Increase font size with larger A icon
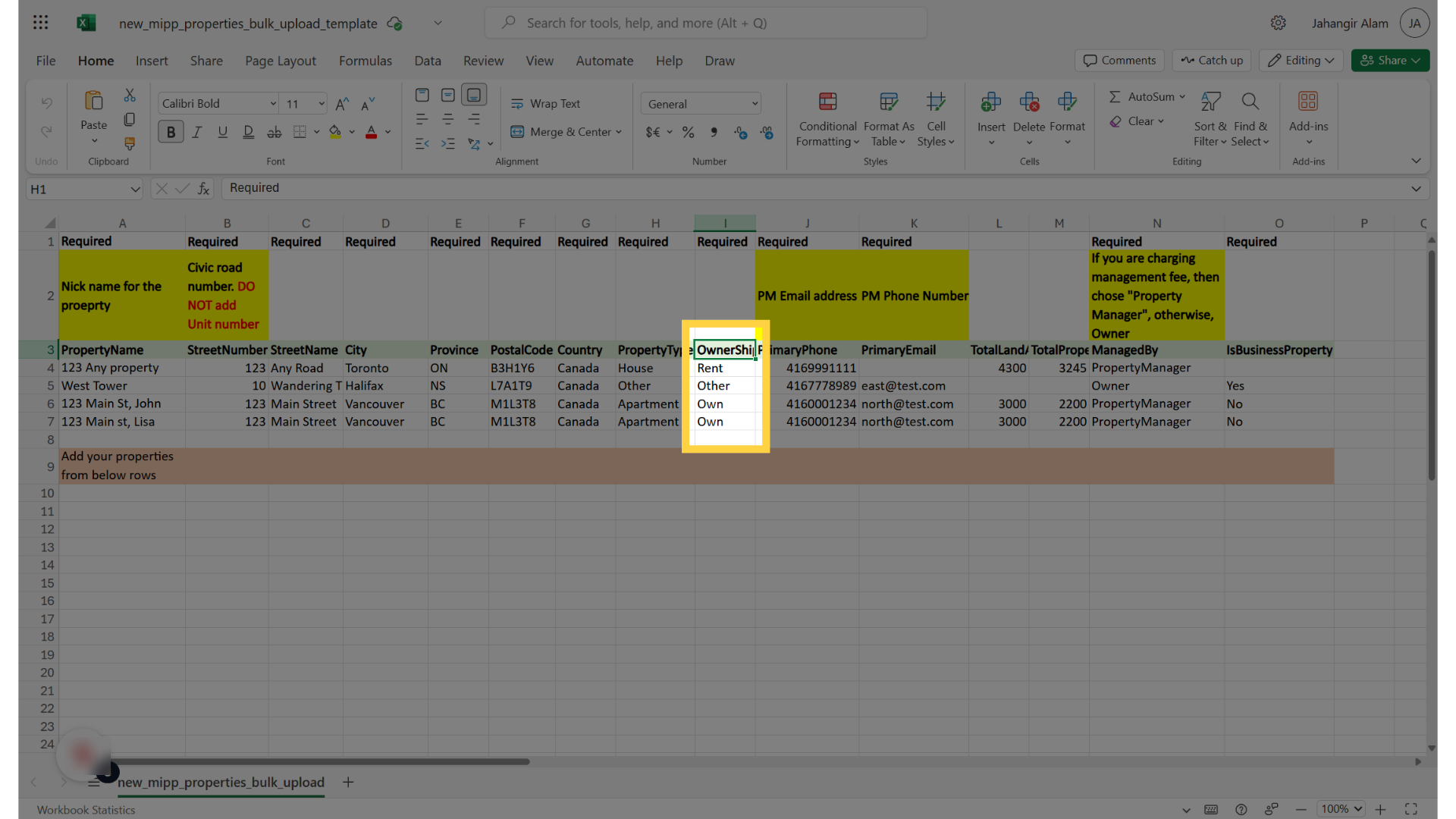This screenshot has height=819, width=1456. [x=342, y=104]
